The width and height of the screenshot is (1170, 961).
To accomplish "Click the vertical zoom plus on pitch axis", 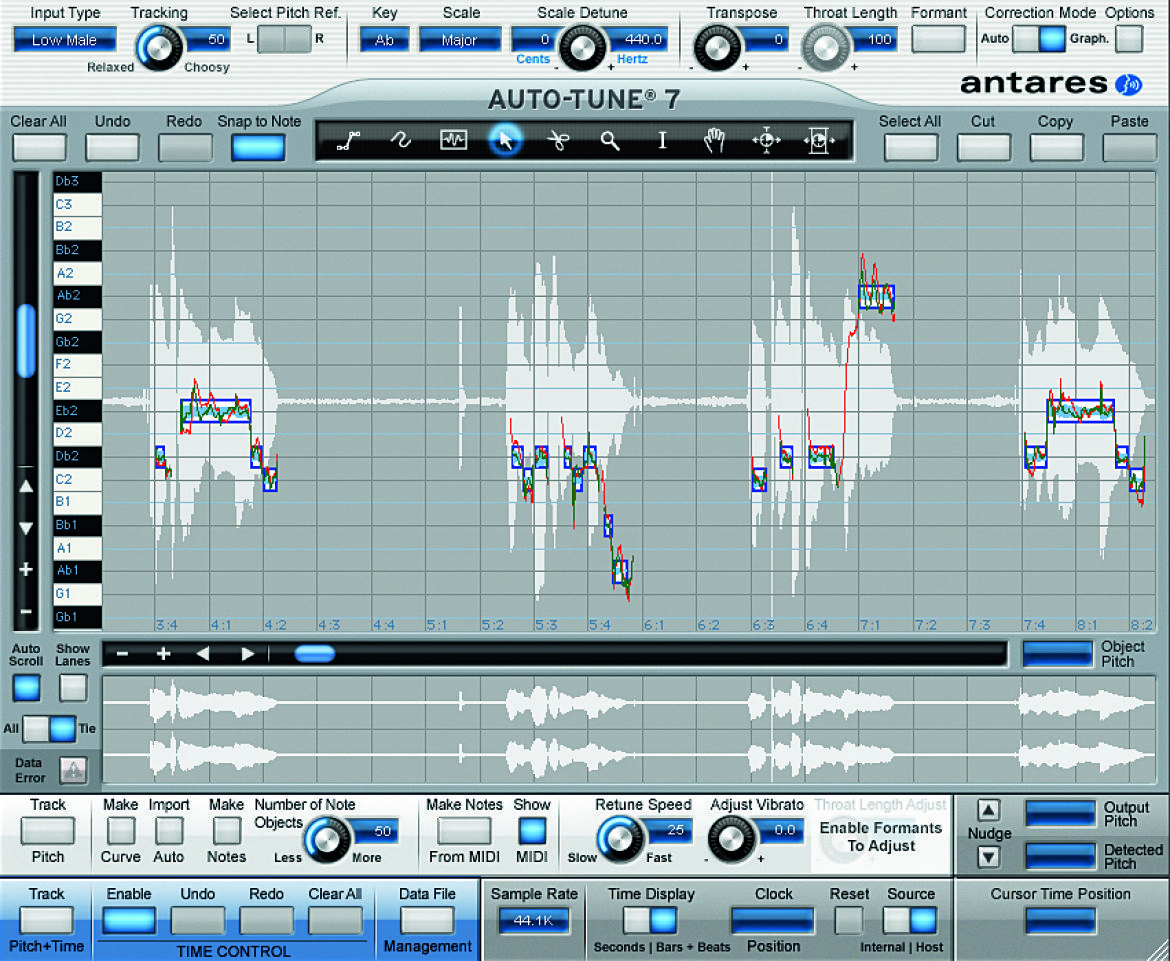I will pos(25,570).
